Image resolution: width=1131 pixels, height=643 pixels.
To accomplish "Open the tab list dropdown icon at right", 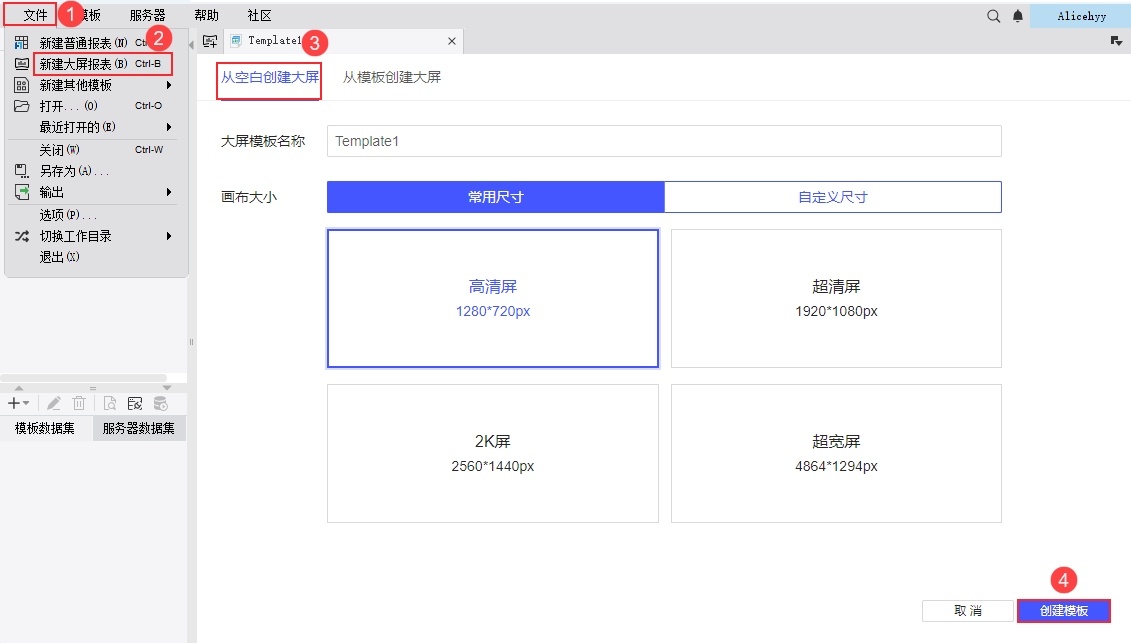I will coord(1116,41).
